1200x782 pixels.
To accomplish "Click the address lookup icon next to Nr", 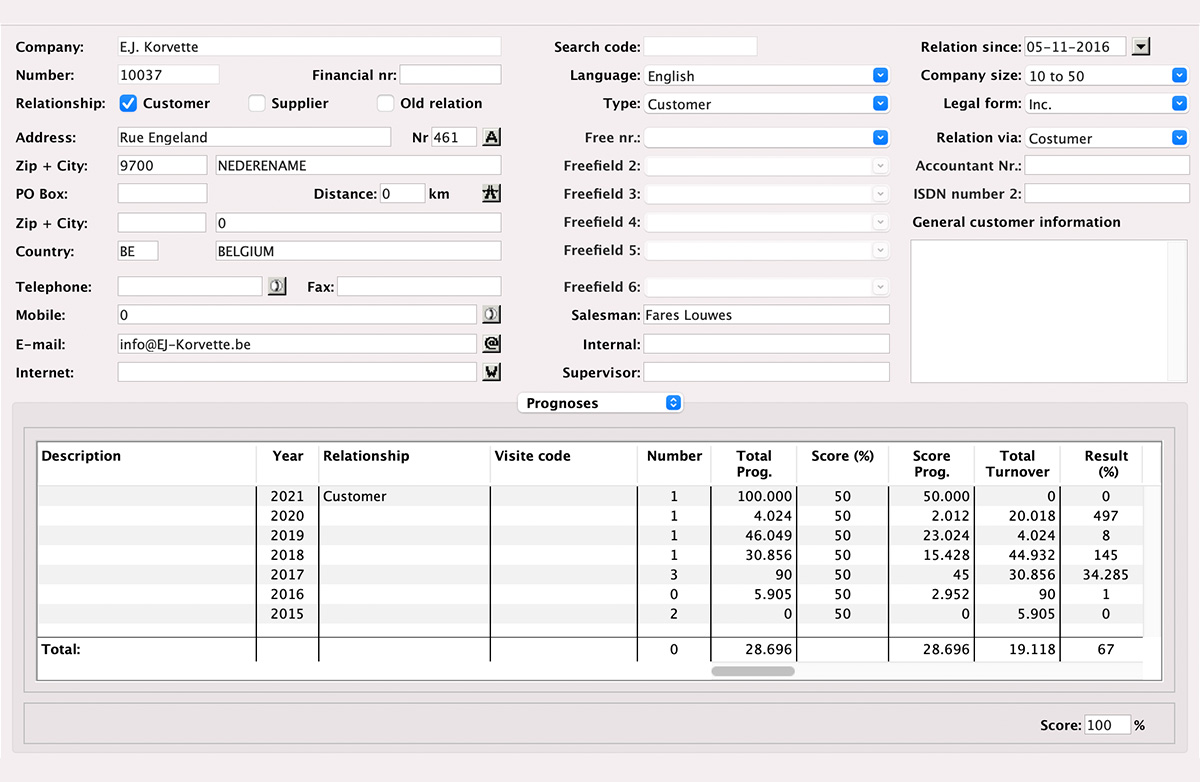I will (x=491, y=137).
